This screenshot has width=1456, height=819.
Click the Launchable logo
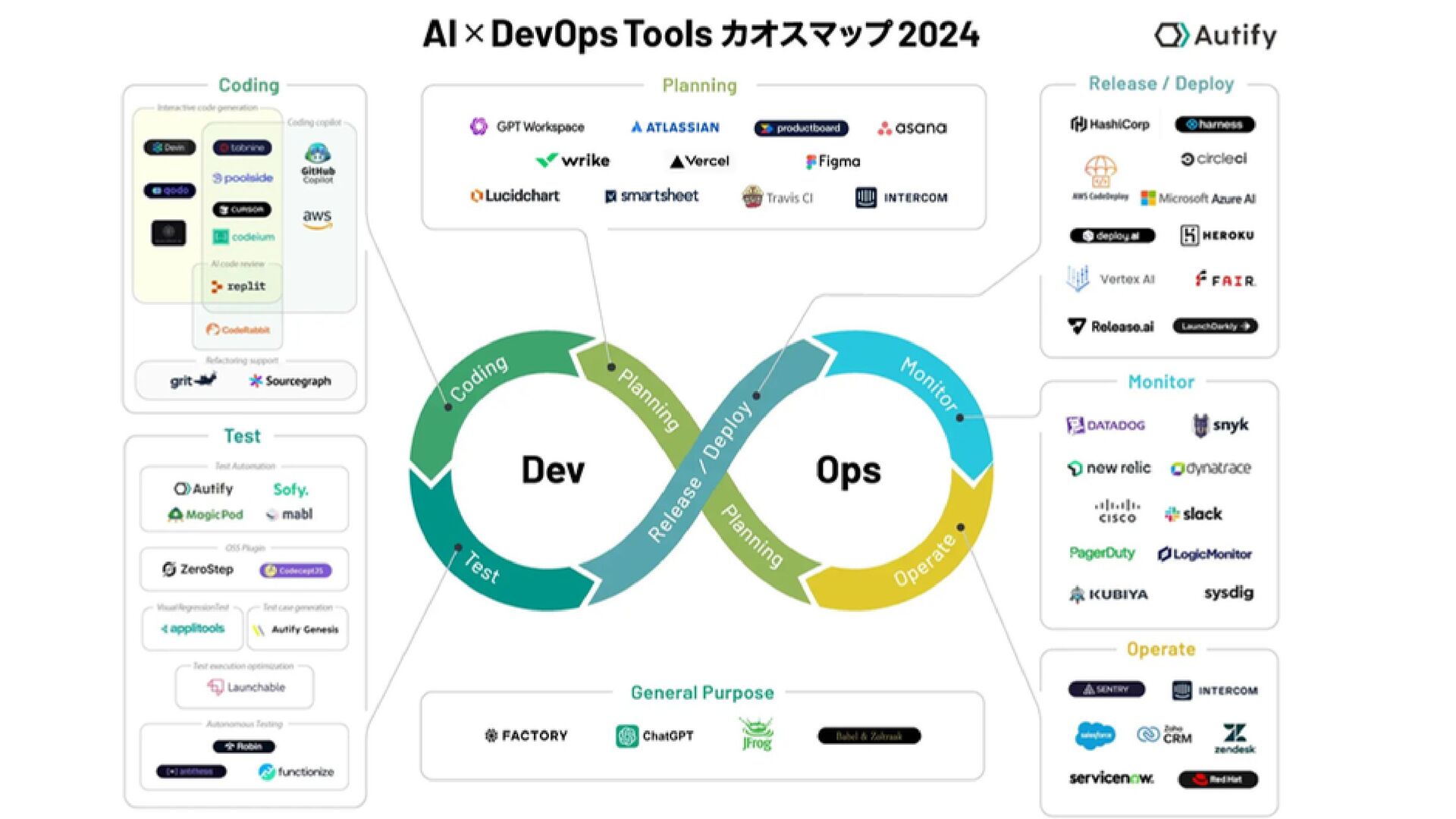pyautogui.click(x=246, y=687)
